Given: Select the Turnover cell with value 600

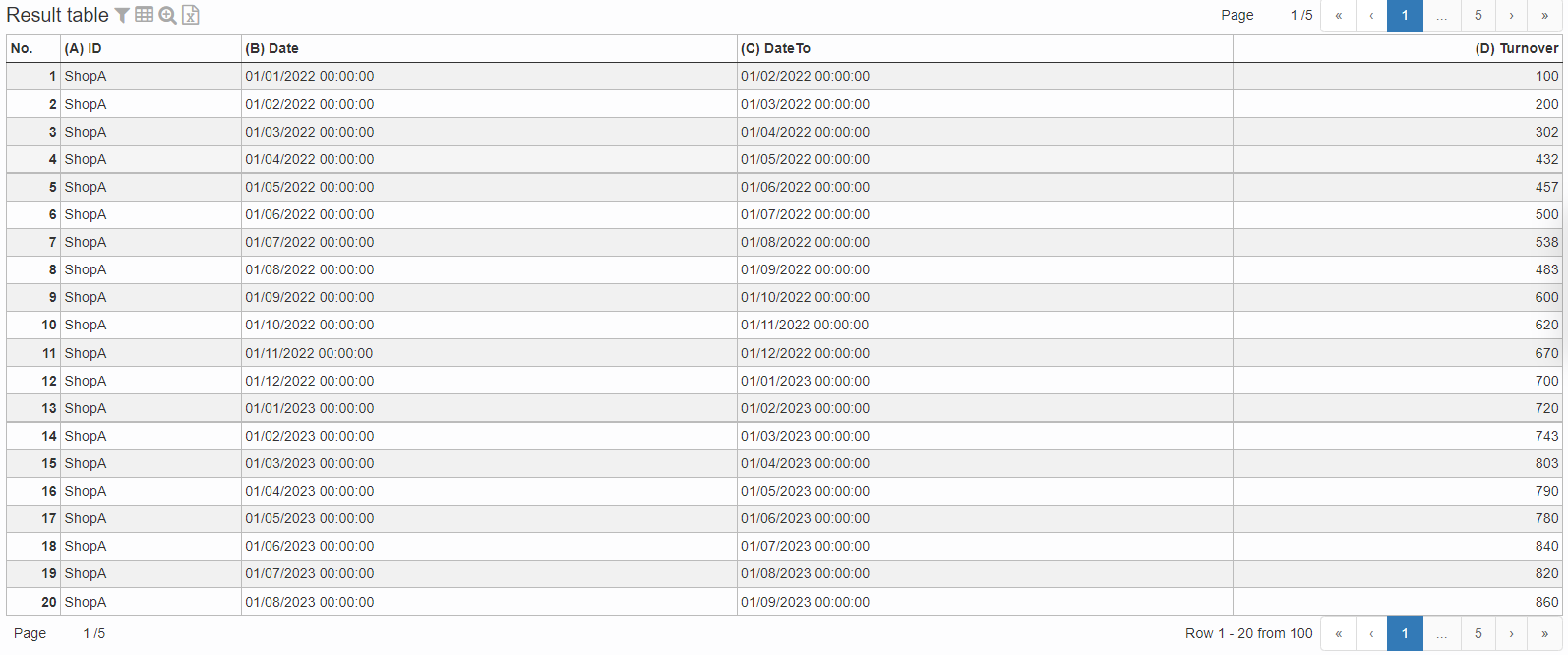Looking at the screenshot, I should click(x=1398, y=297).
